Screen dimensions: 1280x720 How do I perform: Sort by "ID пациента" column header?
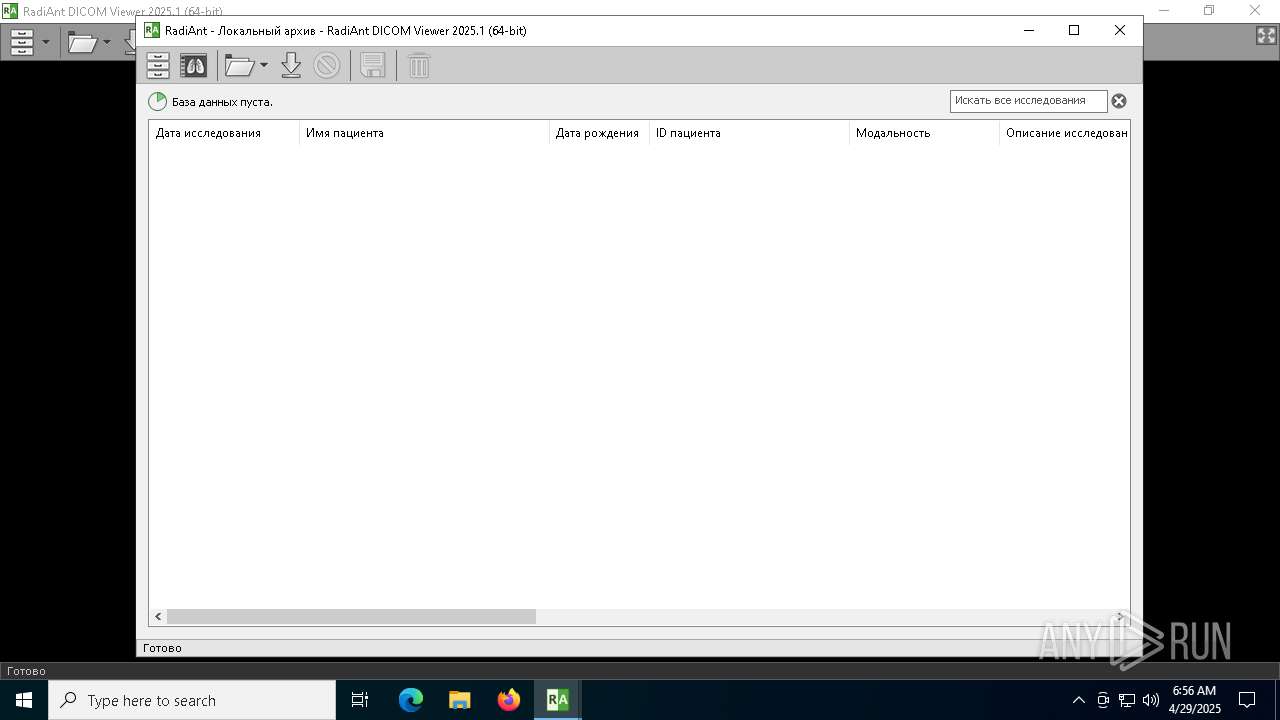pos(749,133)
